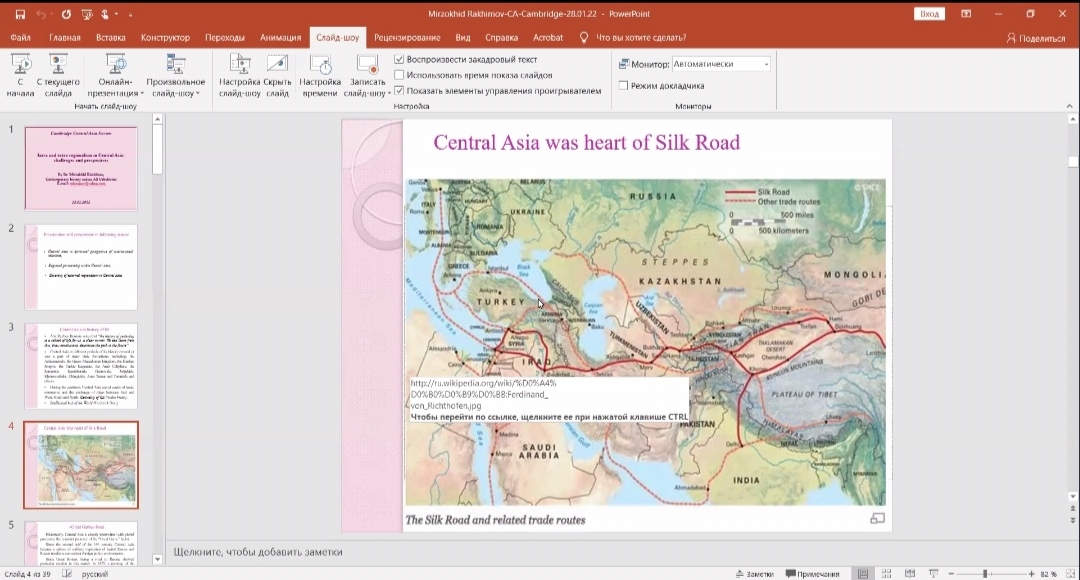1080x580 pixels.
Task: Click the zoom slider handle
Action: coord(985,574)
